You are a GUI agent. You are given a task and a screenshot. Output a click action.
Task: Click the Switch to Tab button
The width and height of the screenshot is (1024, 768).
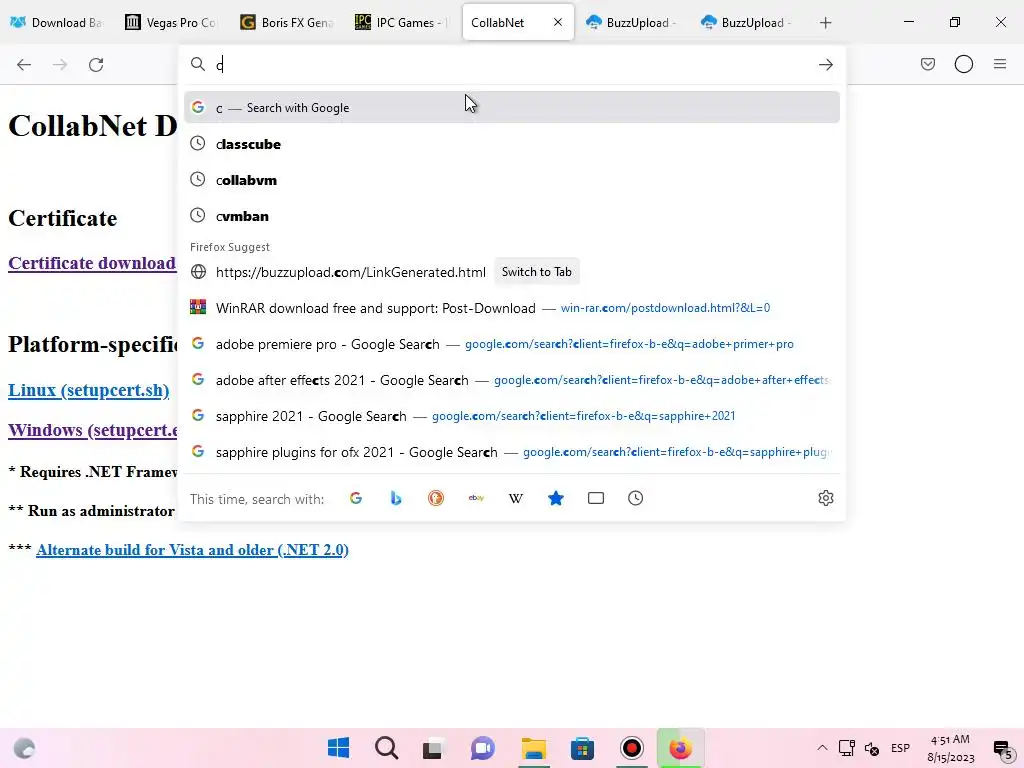pyautogui.click(x=536, y=272)
